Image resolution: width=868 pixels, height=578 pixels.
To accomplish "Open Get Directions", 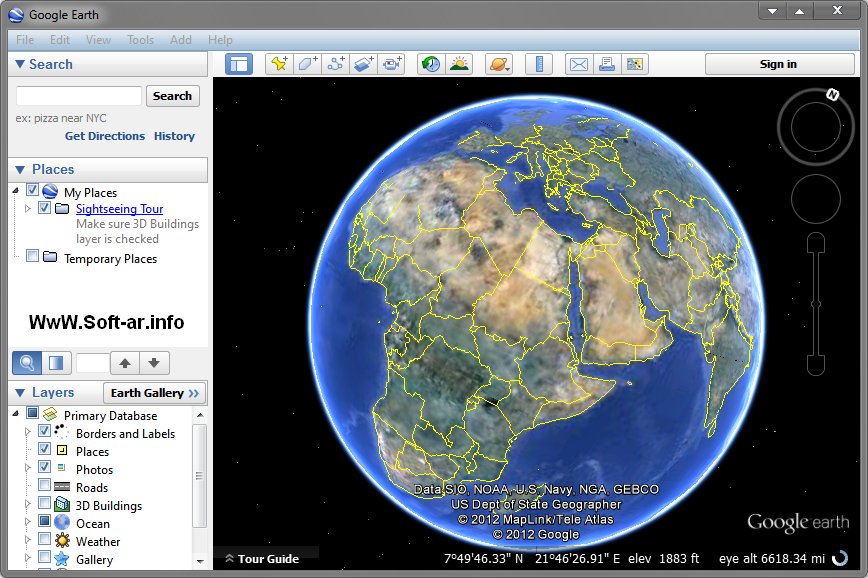I will 104,136.
